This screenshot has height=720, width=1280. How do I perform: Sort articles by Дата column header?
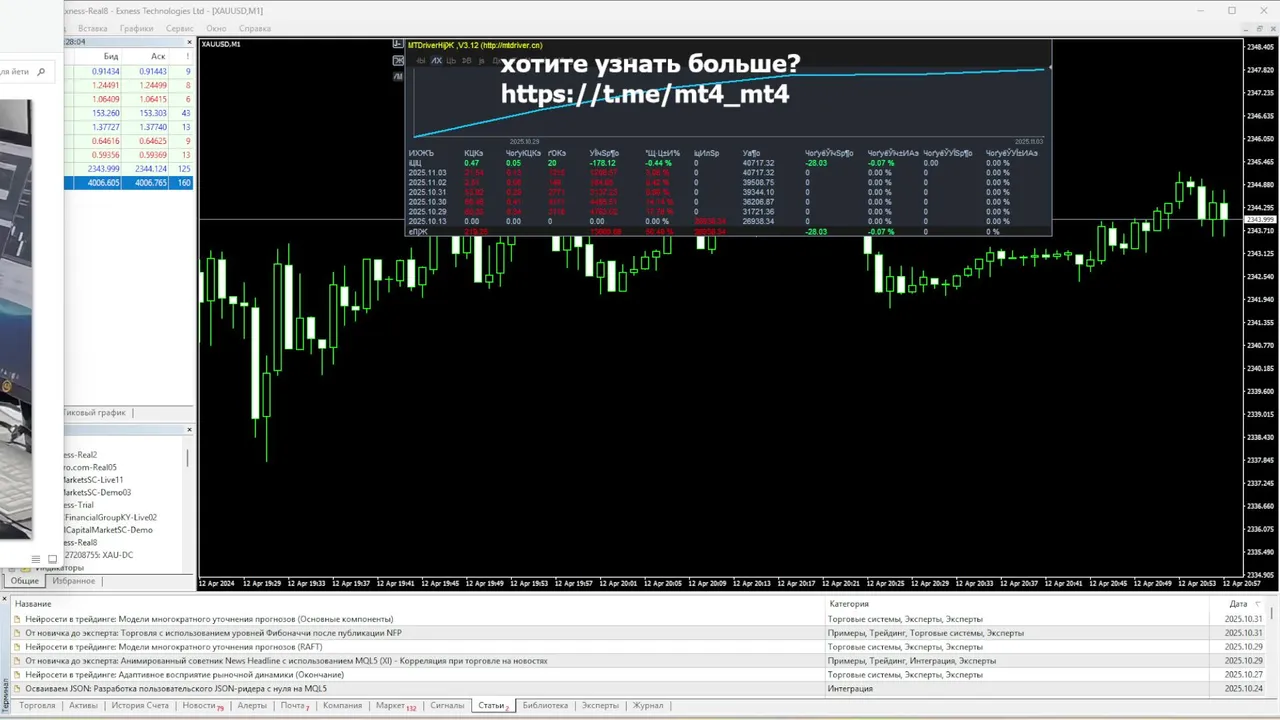tap(1240, 604)
